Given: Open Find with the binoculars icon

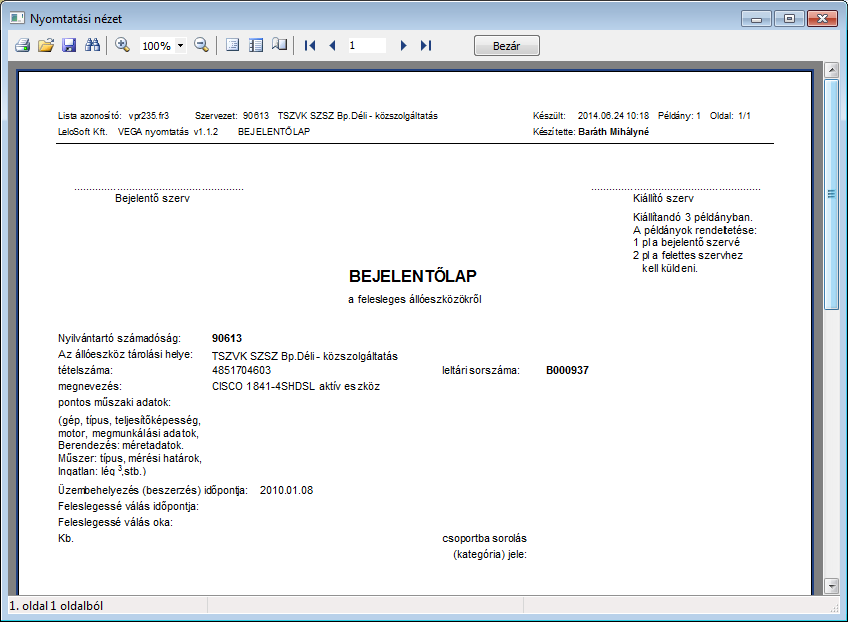Looking at the screenshot, I should [92, 45].
